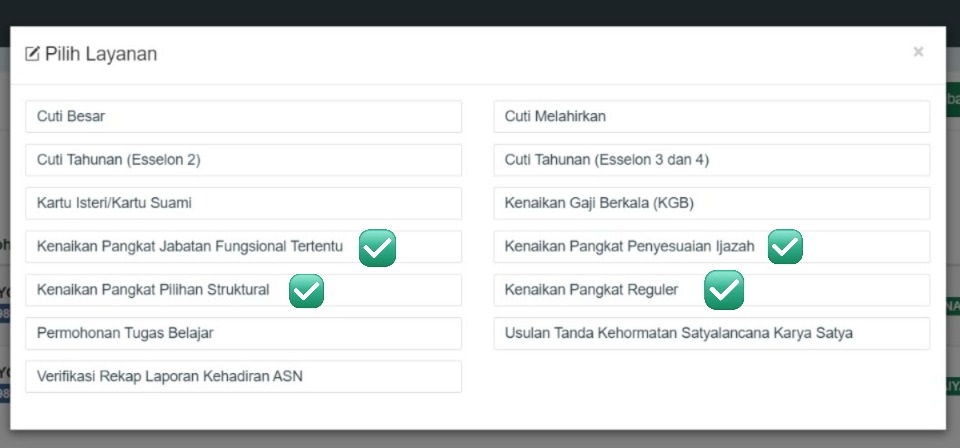The width and height of the screenshot is (960, 448).
Task: Pick Cuti Tahunan (Esselon 3 dan 4)
Action: pyautogui.click(x=711, y=160)
